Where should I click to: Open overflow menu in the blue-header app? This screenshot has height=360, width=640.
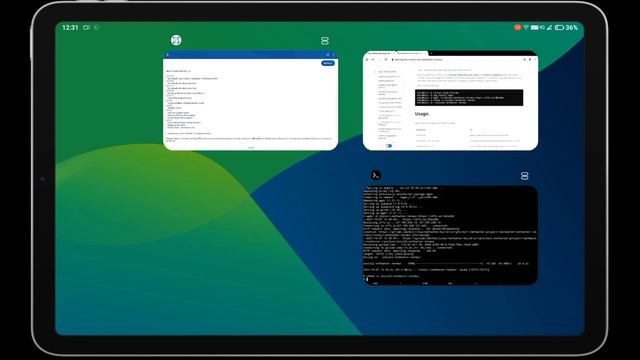(333, 54)
